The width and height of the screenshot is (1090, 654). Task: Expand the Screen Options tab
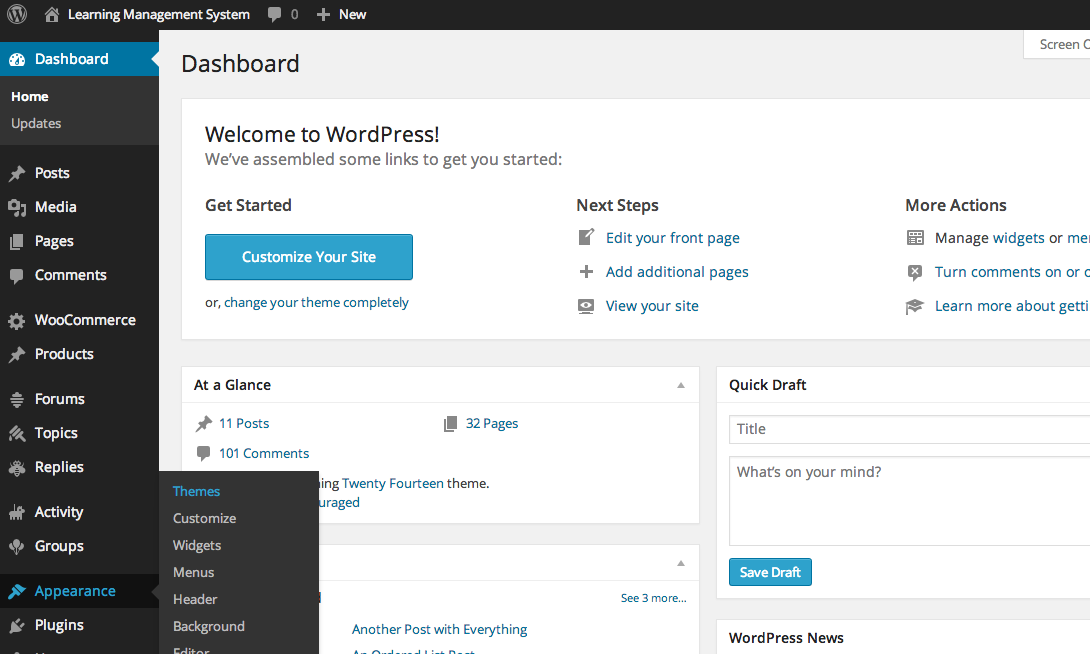[1057, 44]
